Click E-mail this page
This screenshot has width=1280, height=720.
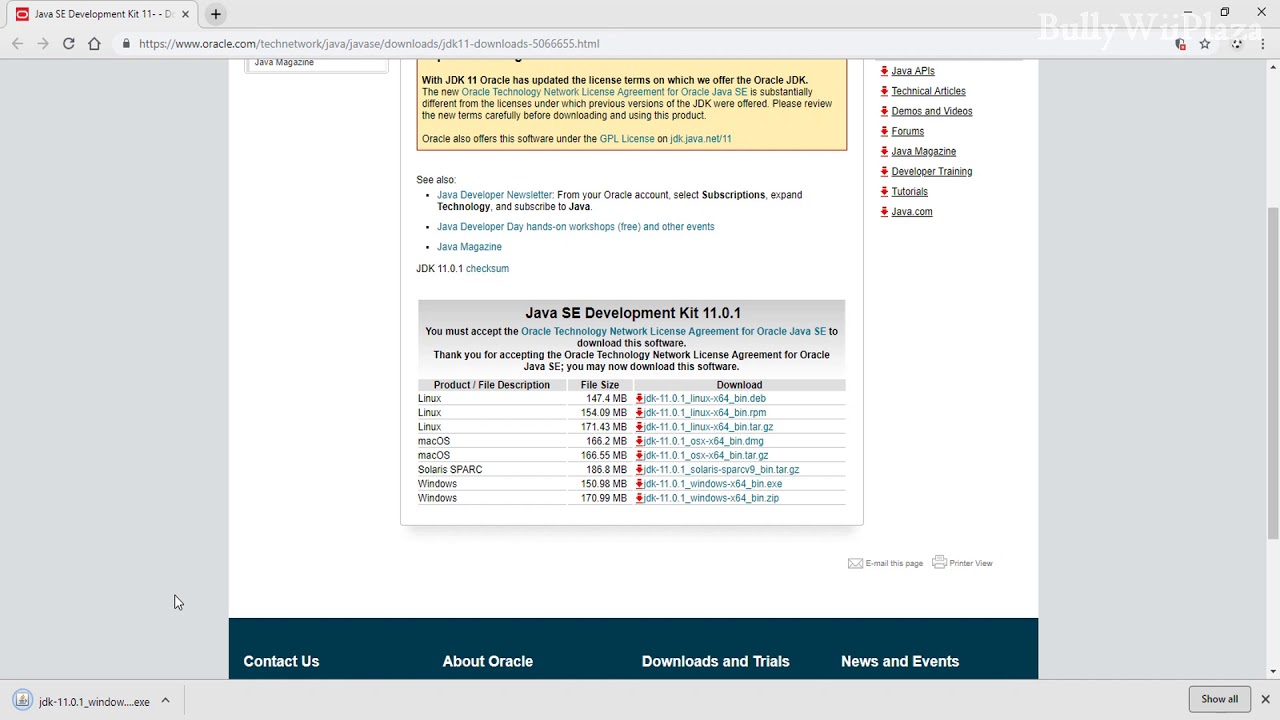click(x=894, y=563)
